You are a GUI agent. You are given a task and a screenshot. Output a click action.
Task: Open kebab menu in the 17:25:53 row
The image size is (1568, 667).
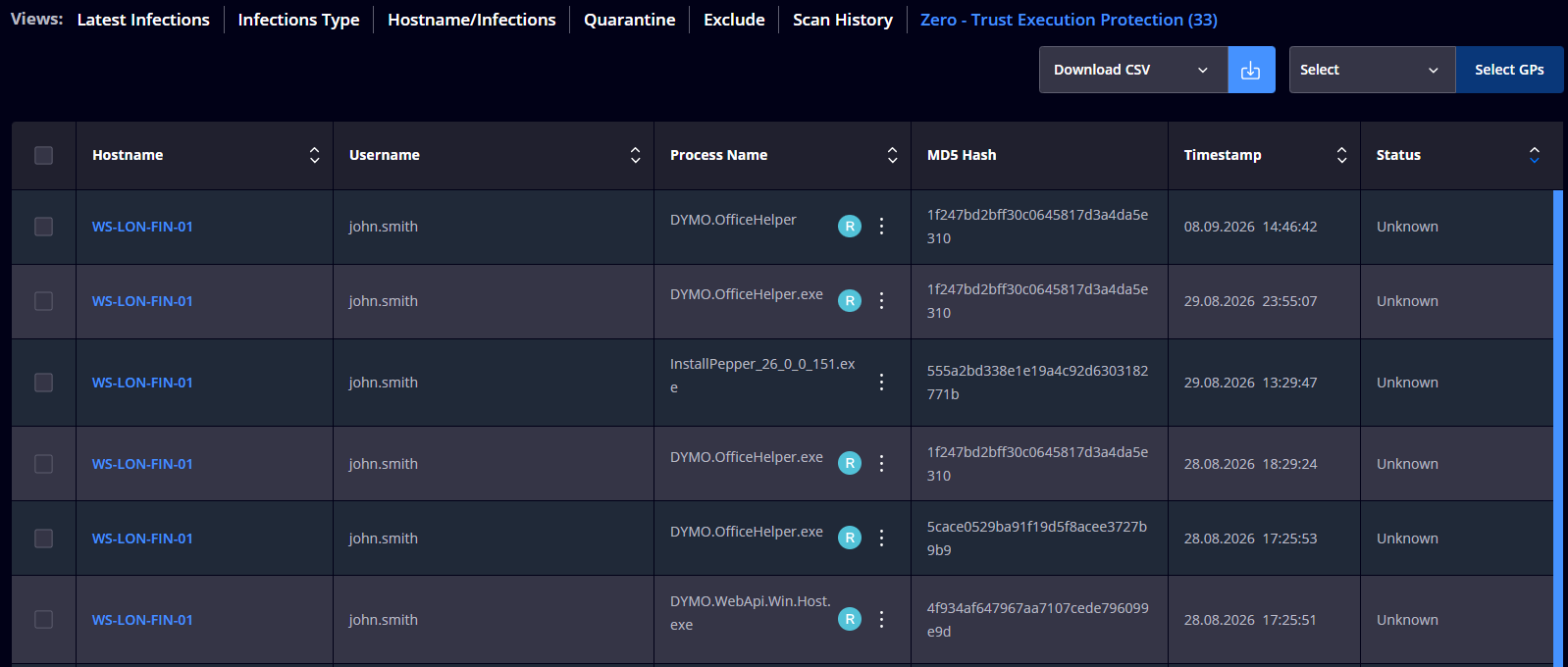coord(881,538)
